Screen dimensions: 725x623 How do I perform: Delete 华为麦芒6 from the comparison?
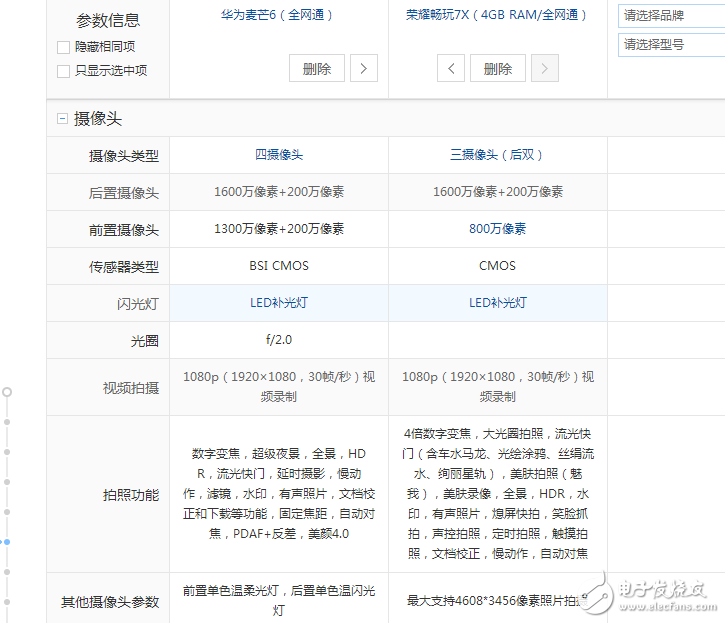pos(317,68)
